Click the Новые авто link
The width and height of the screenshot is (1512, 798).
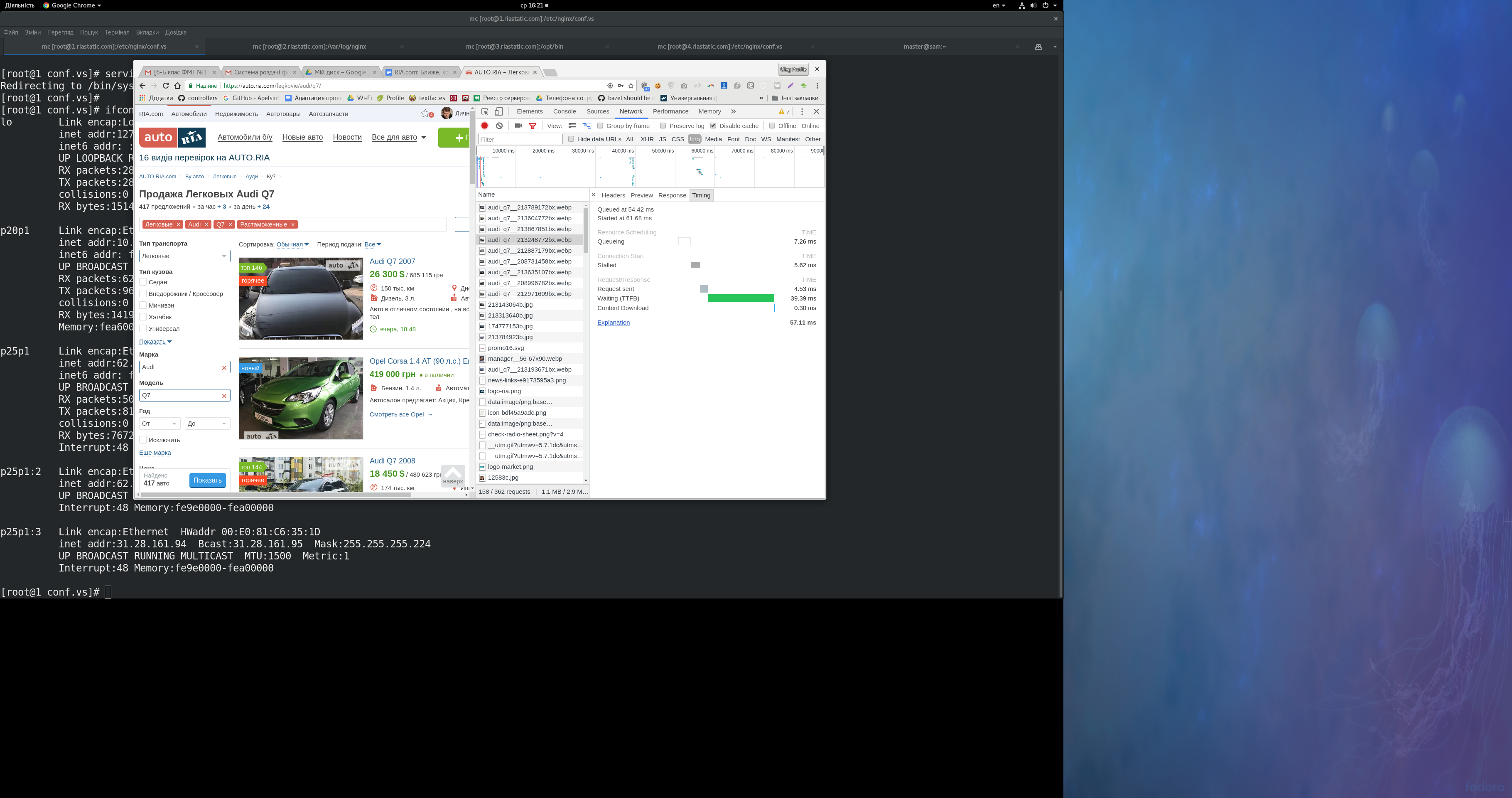(302, 138)
